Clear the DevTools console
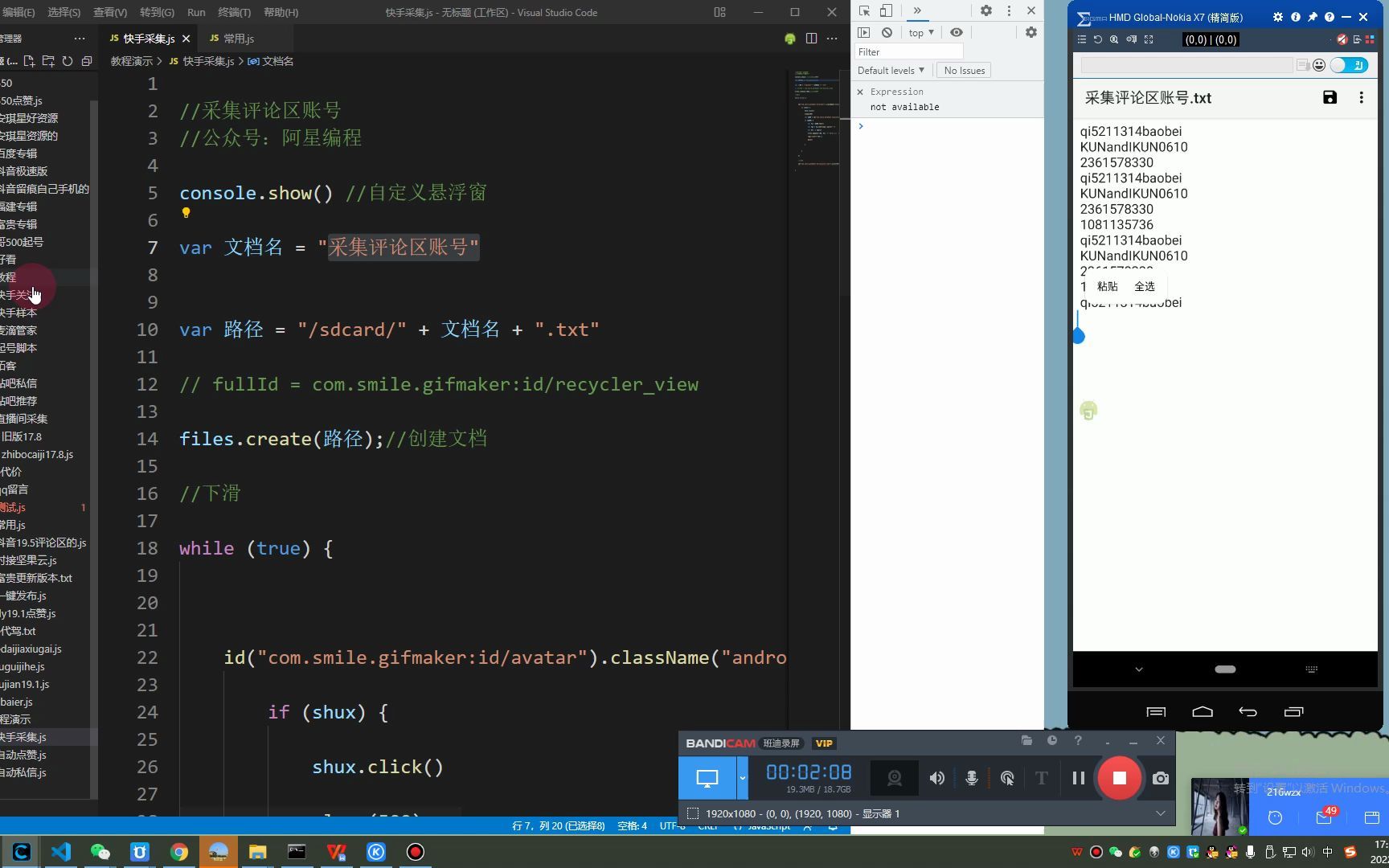The image size is (1389, 868). coord(887,32)
